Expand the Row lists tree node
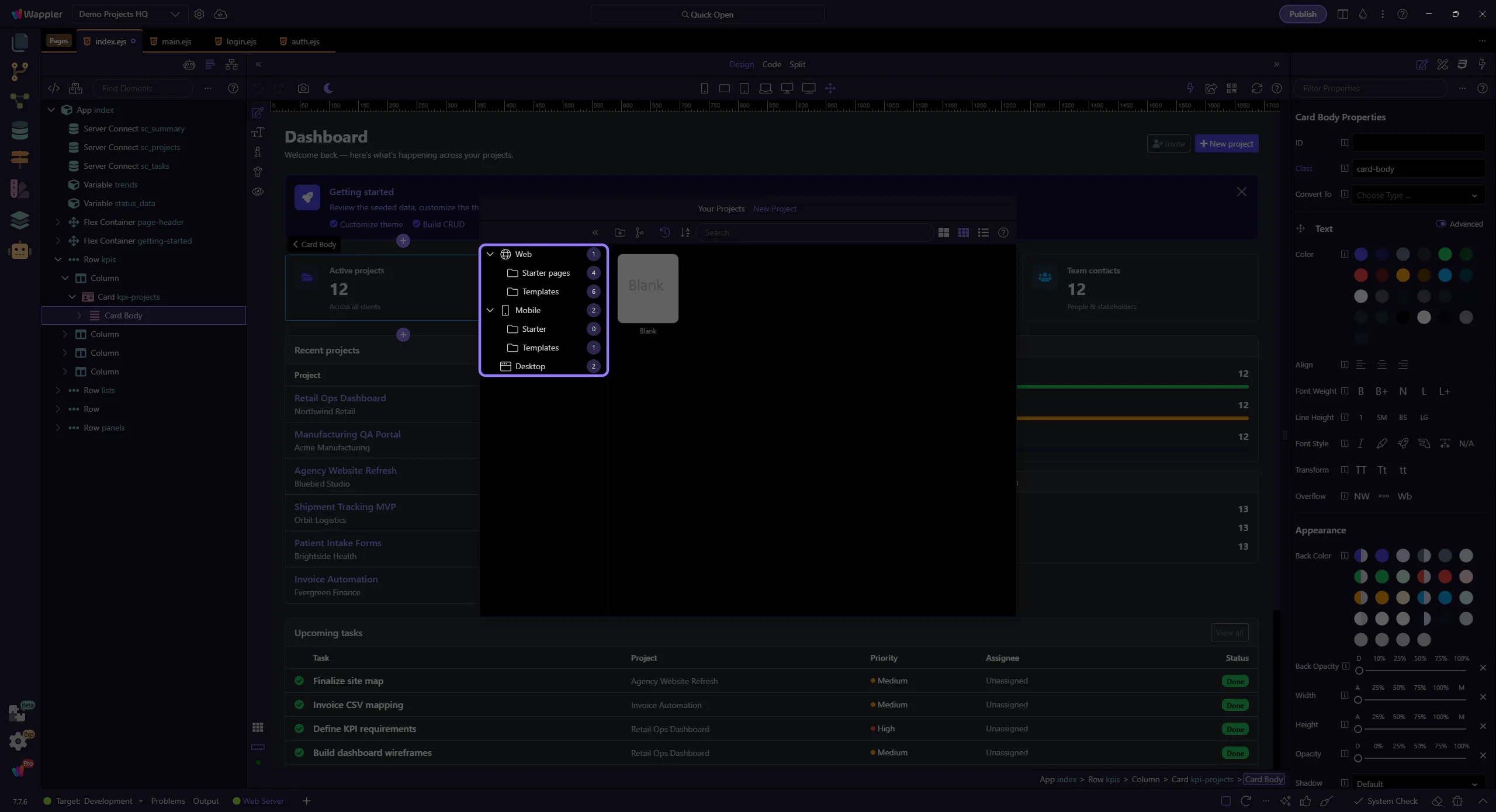1496x812 pixels. tap(58, 390)
